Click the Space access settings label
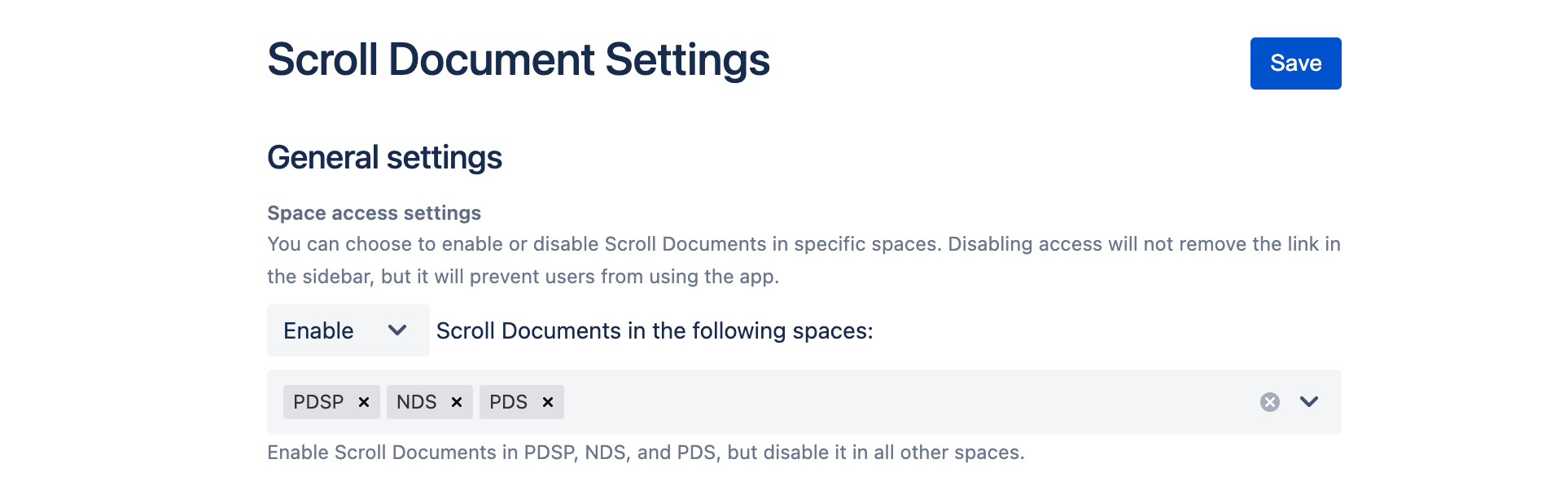 pyautogui.click(x=374, y=212)
